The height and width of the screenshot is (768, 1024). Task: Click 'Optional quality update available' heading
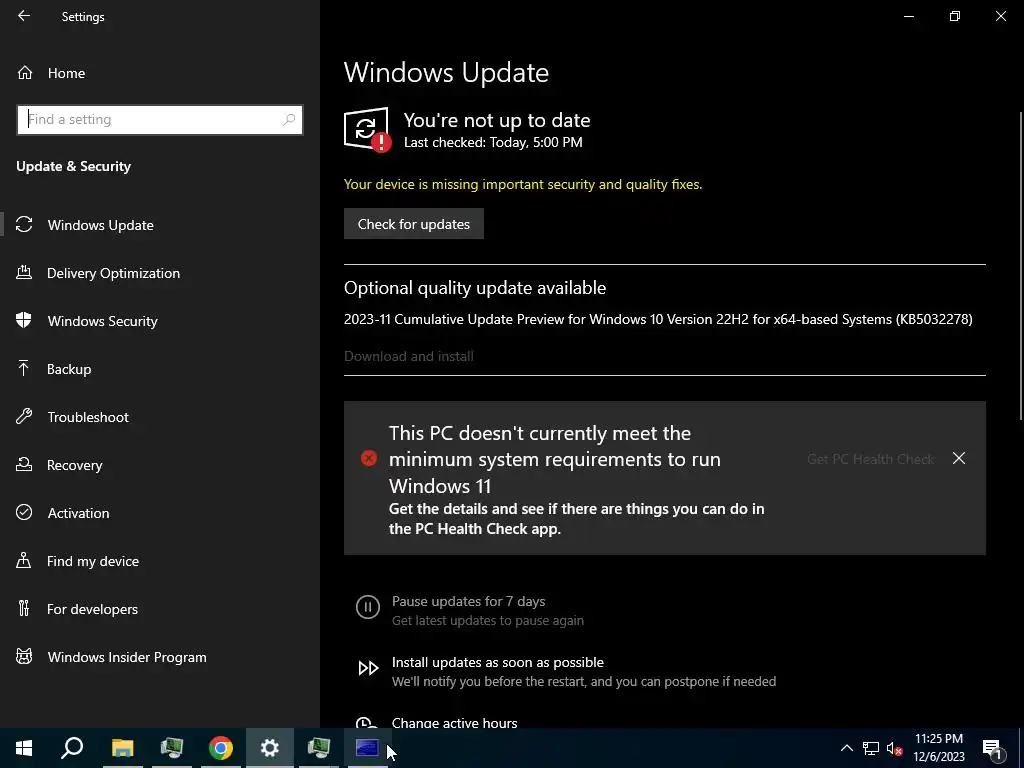pyautogui.click(x=475, y=288)
